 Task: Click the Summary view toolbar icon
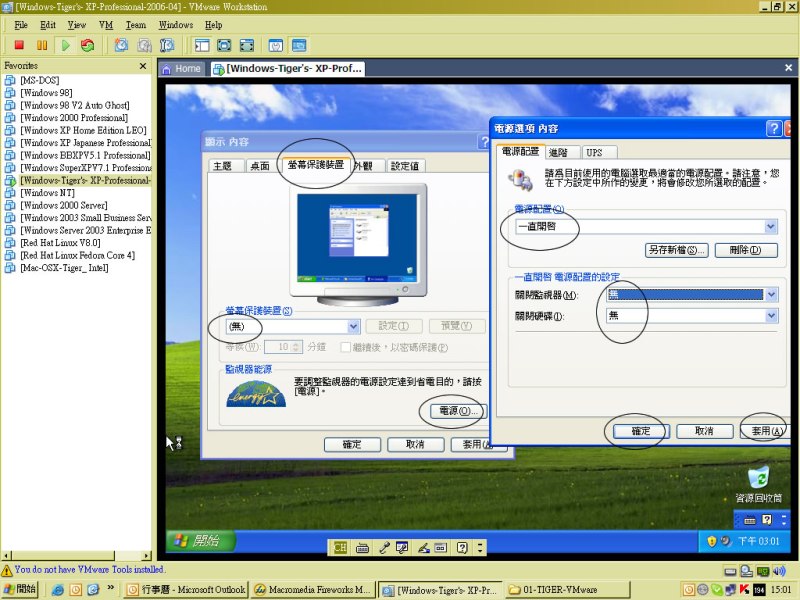pos(276,45)
